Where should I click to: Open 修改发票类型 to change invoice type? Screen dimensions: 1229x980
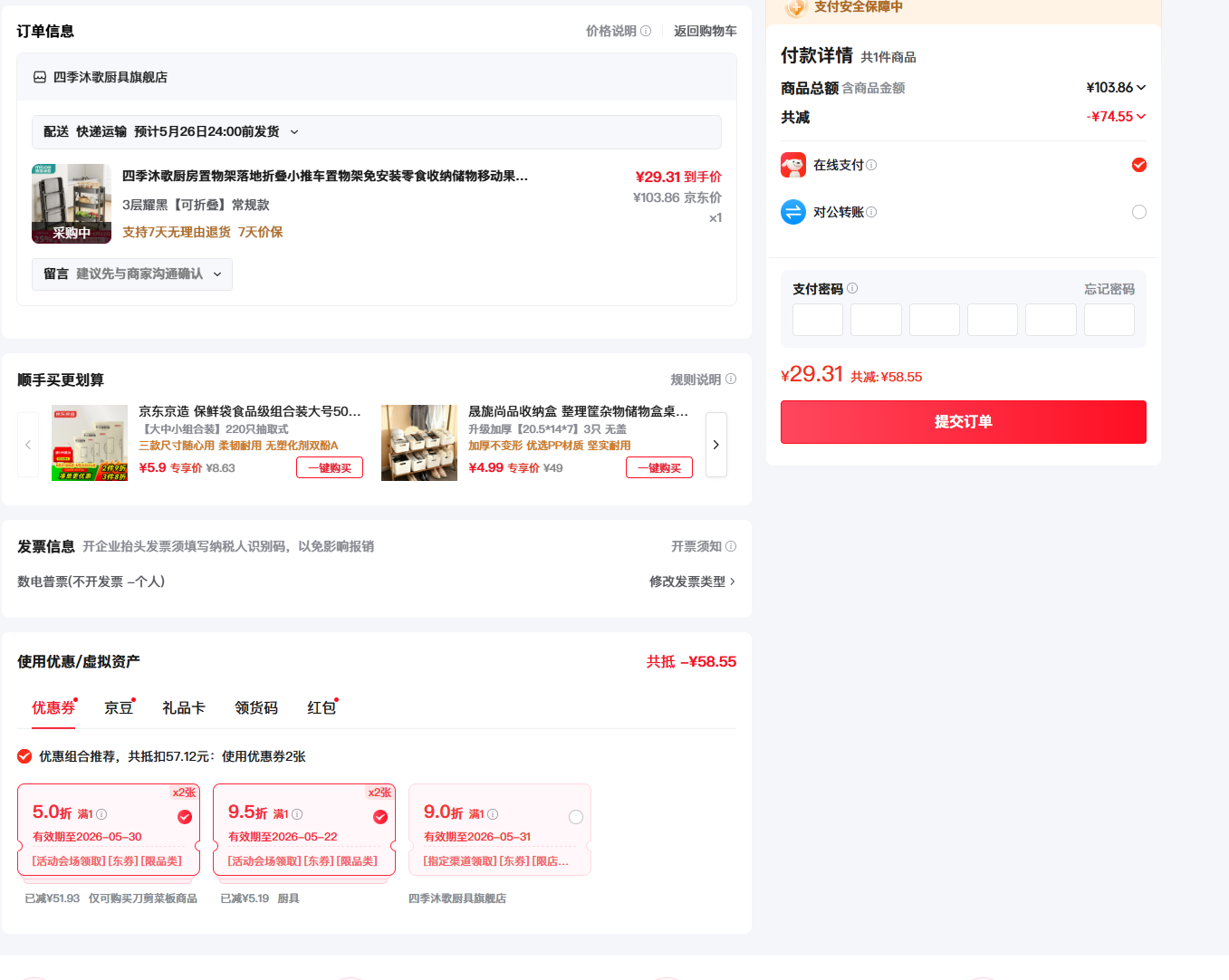pos(692,581)
